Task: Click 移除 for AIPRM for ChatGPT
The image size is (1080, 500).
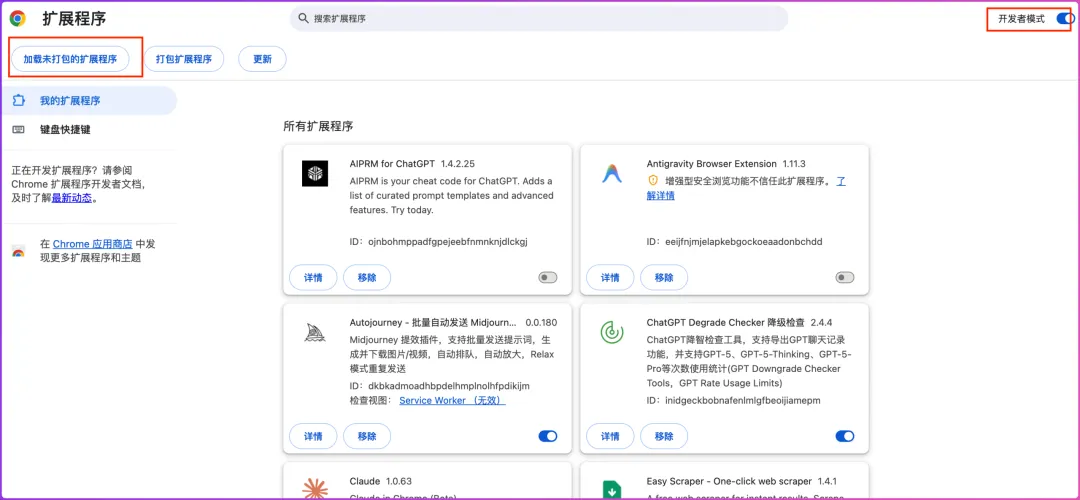Action: [367, 278]
